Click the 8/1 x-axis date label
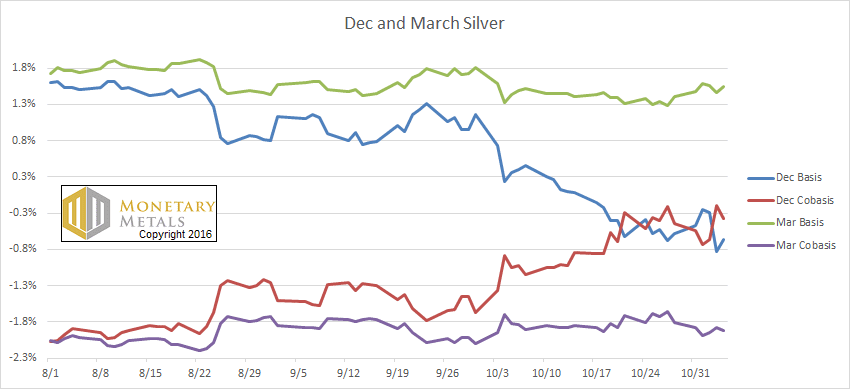This screenshot has height=389, width=850. 48,373
